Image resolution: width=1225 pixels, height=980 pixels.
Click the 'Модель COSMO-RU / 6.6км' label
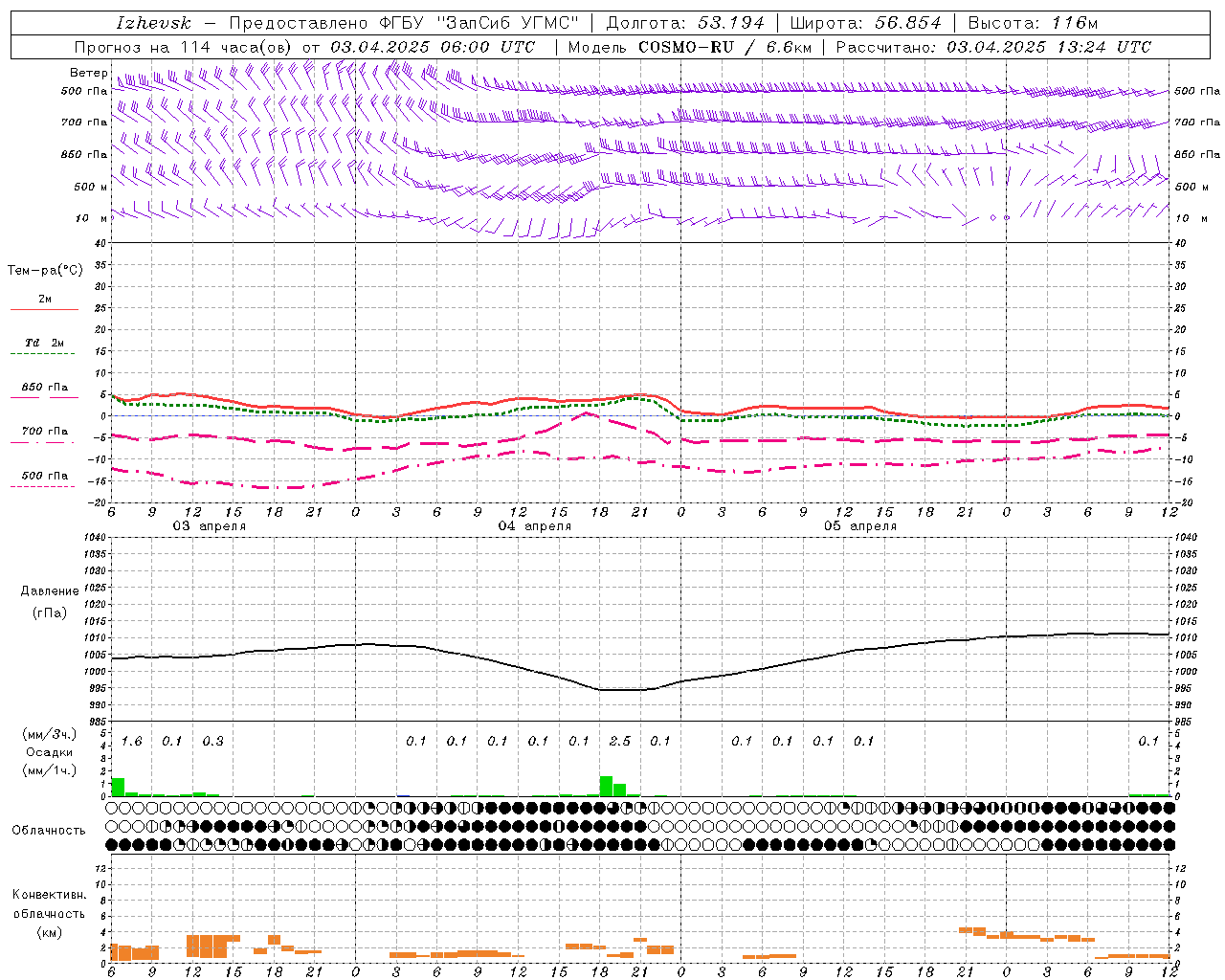pyautogui.click(x=690, y=47)
